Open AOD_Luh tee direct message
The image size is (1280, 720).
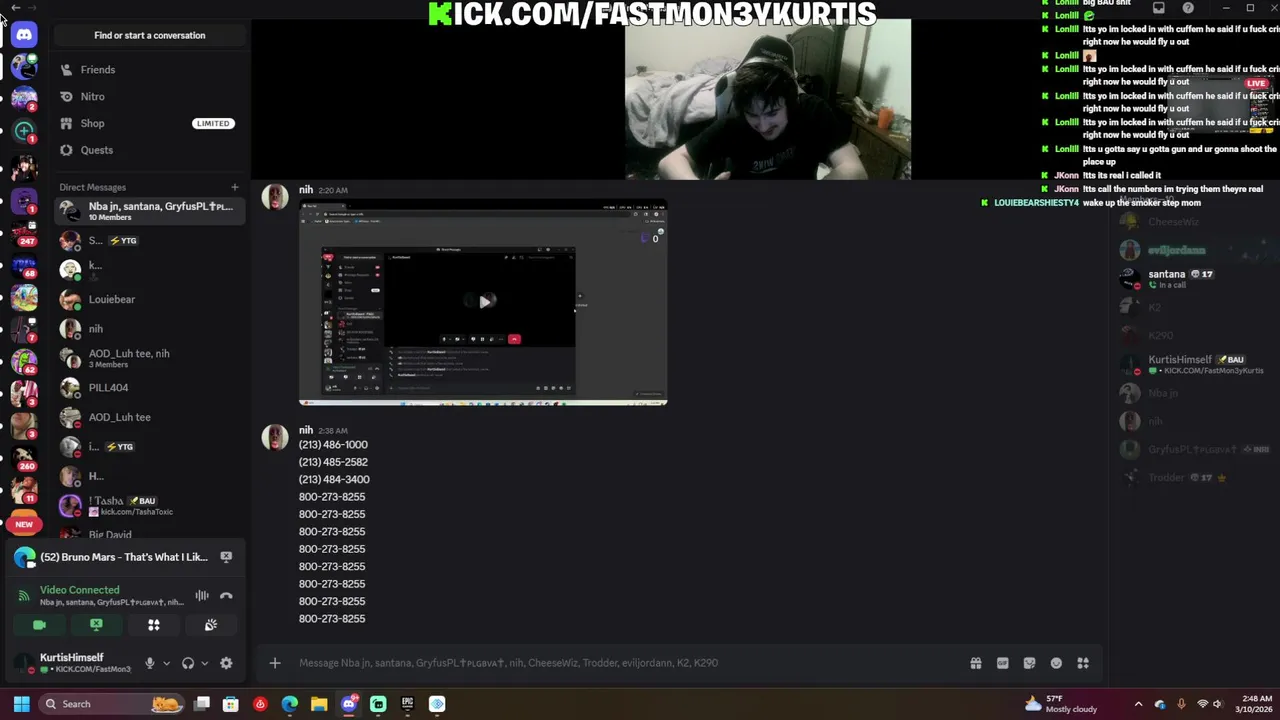pos(150,417)
